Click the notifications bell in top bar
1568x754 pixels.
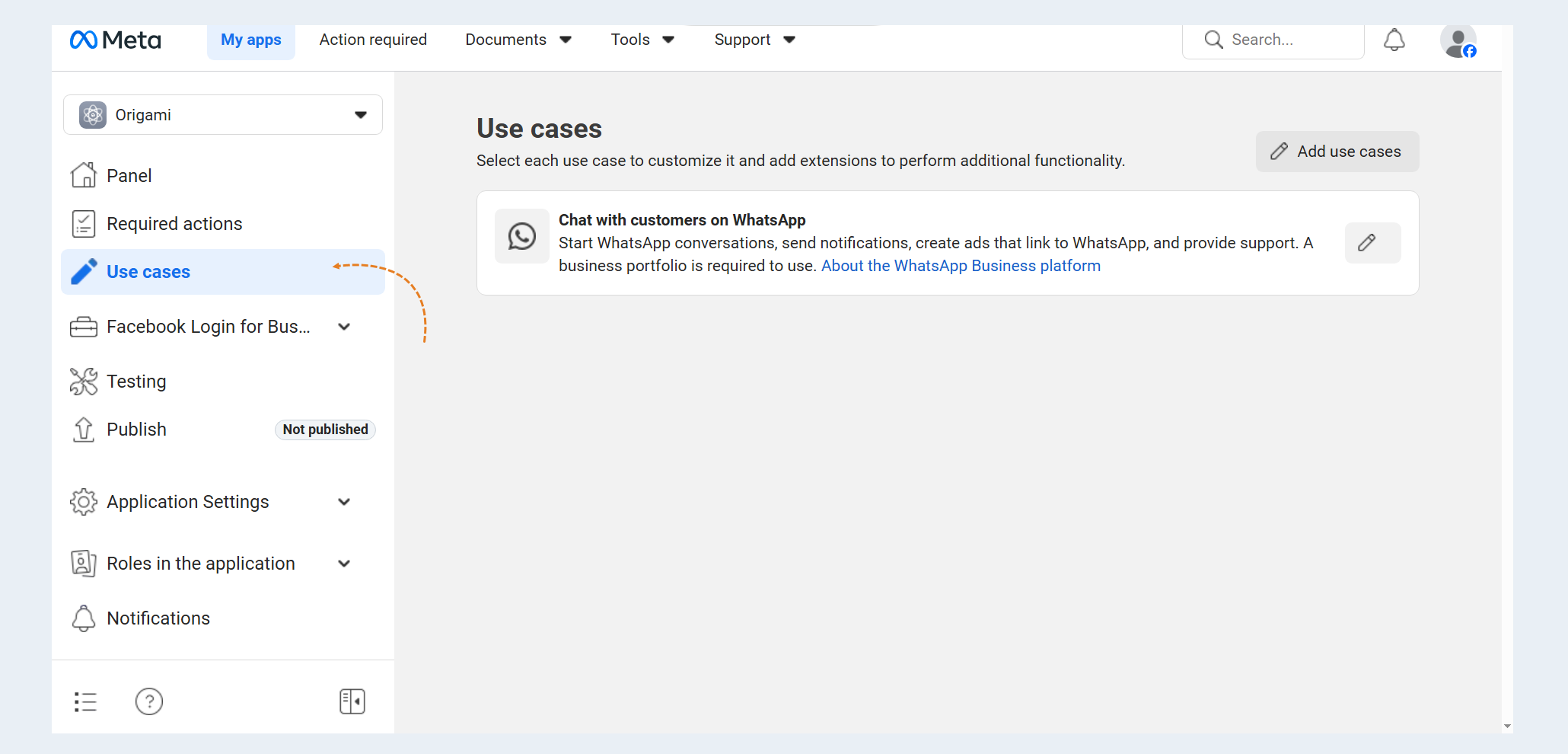(1394, 40)
